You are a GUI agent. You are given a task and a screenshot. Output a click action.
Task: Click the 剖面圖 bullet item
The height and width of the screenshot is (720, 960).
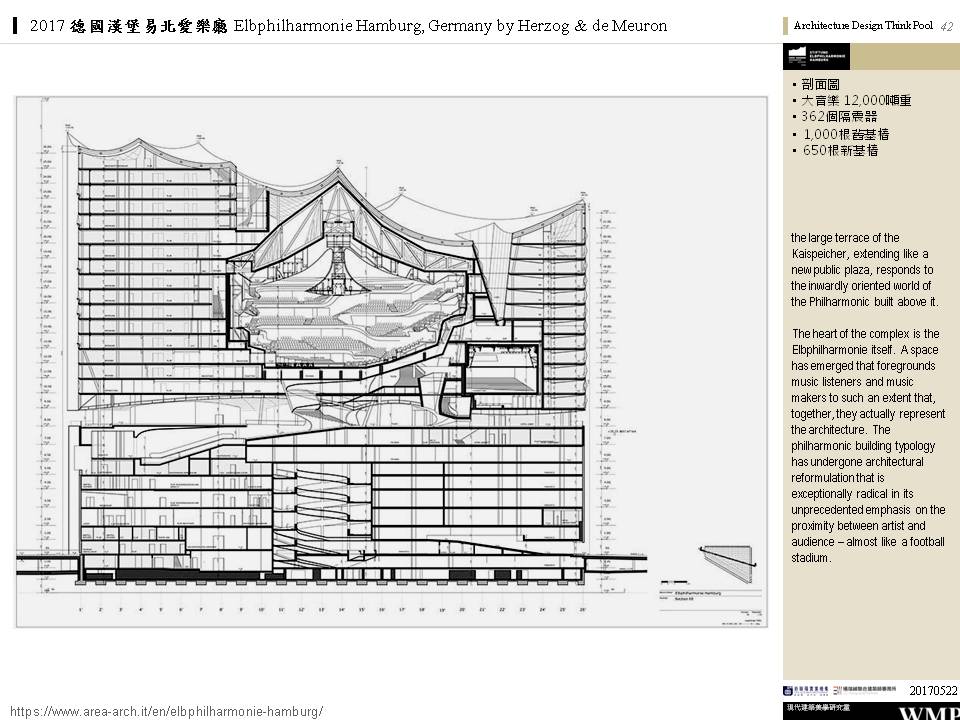tap(814, 84)
